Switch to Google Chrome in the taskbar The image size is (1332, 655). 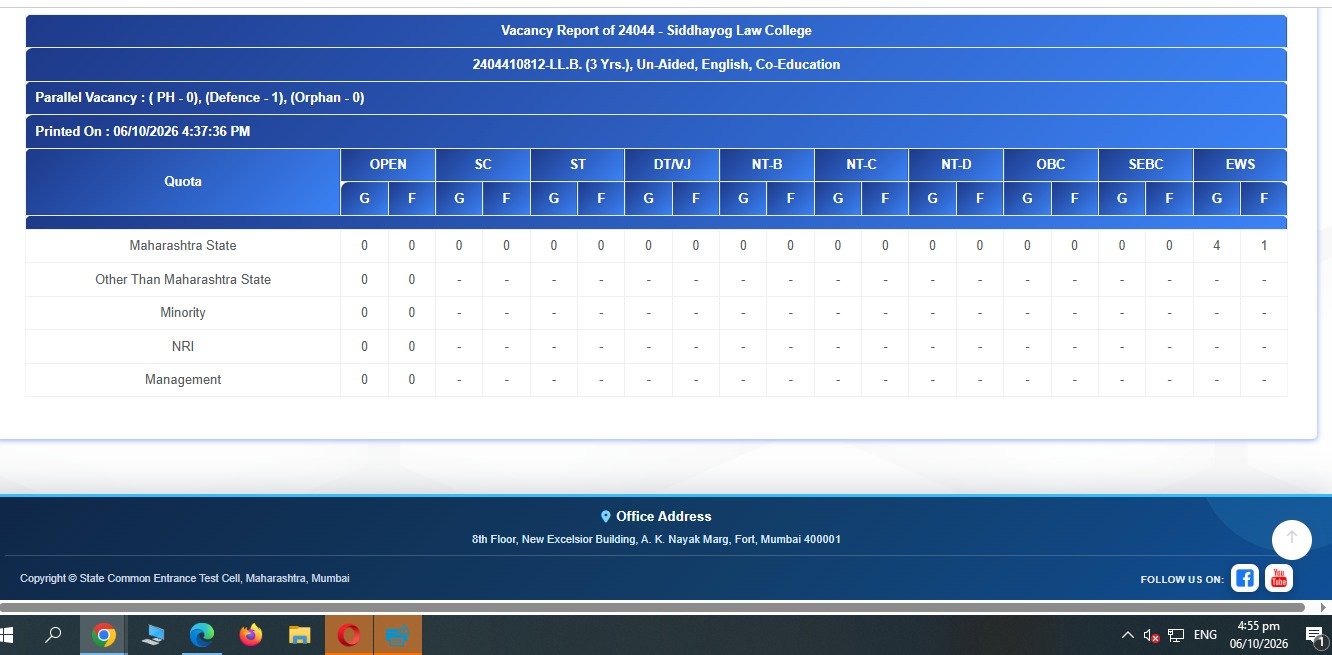coord(103,635)
